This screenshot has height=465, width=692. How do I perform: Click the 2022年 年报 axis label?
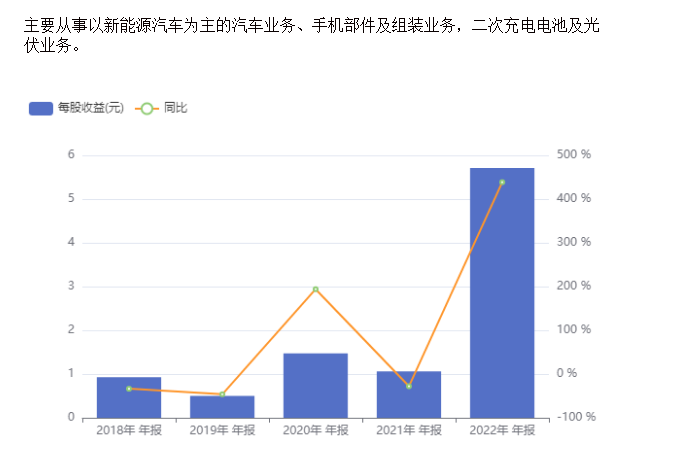(502, 430)
